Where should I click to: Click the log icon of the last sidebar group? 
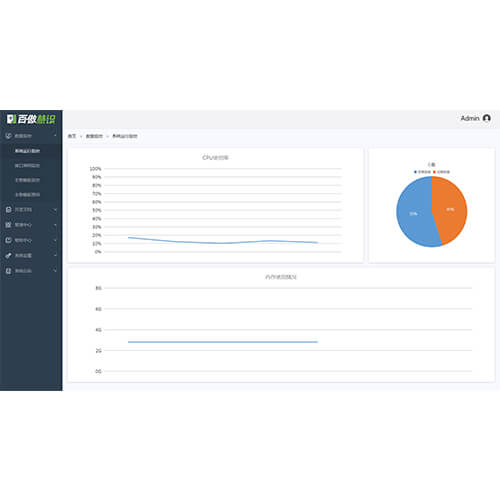9,271
